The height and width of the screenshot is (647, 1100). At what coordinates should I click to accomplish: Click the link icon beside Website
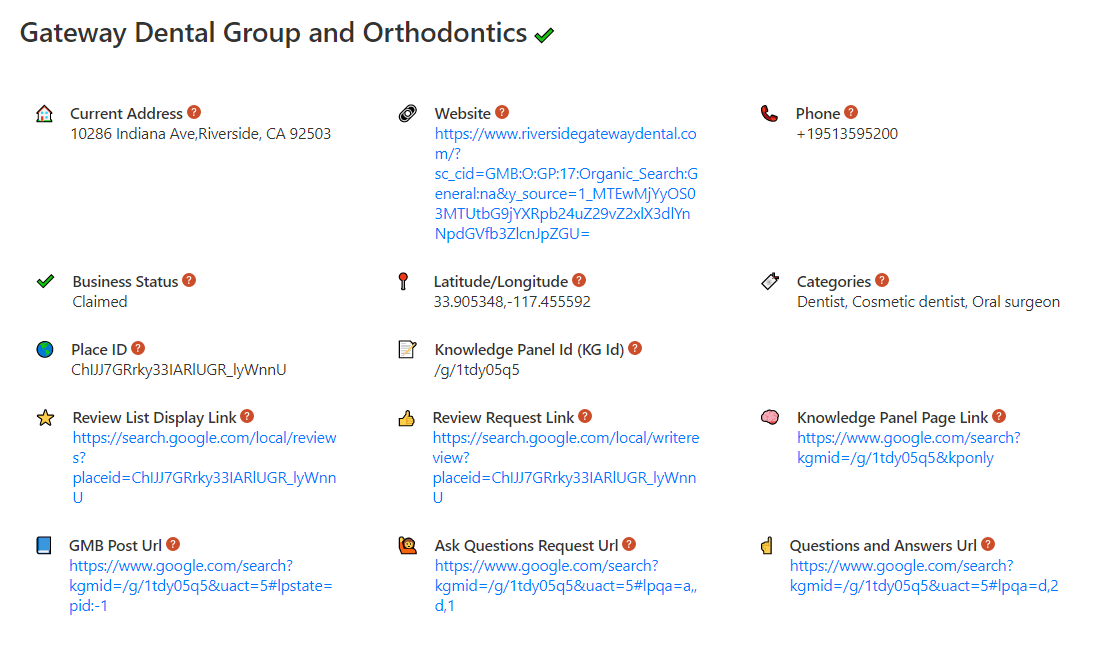coord(407,114)
